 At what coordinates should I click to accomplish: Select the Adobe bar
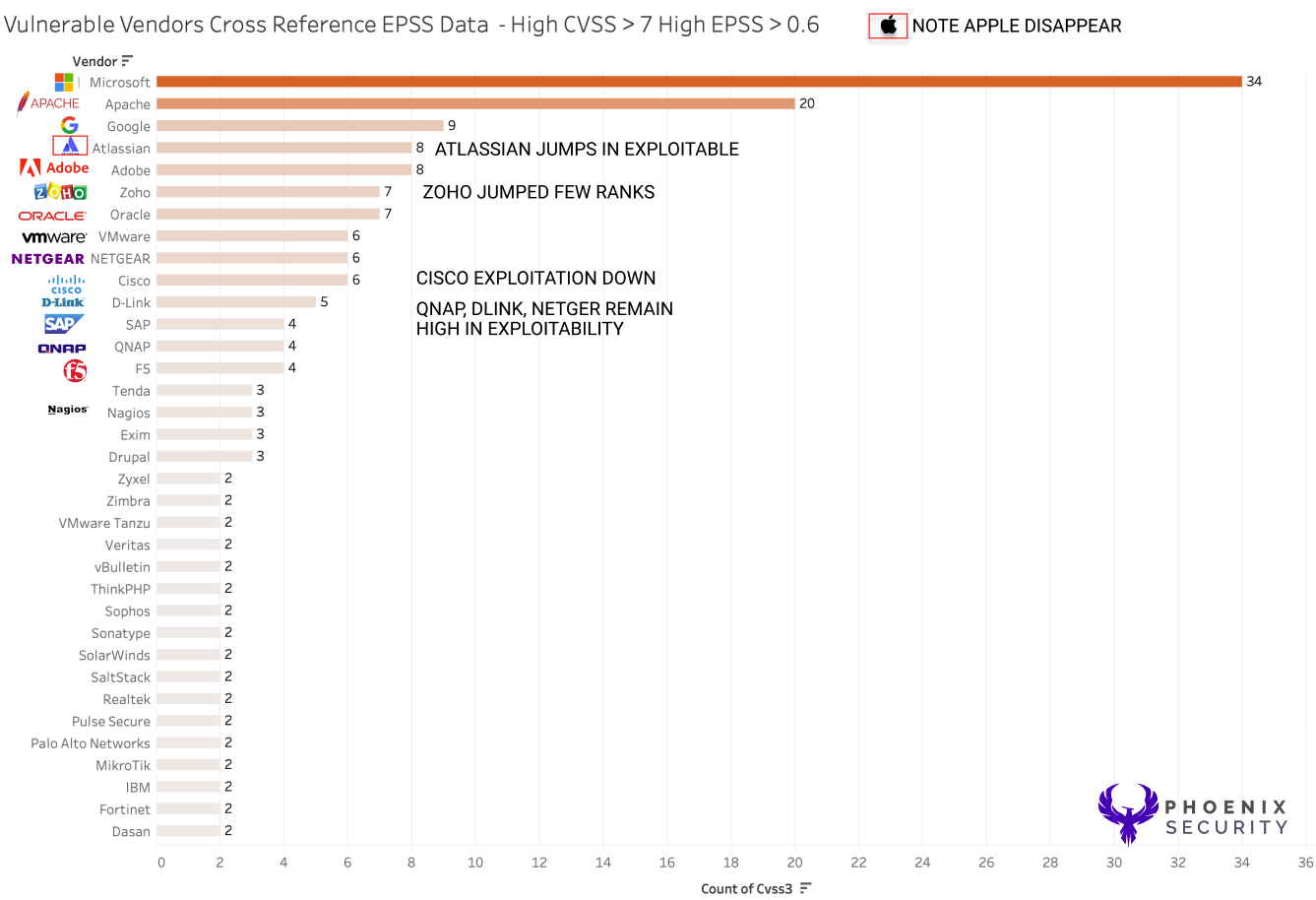[x=283, y=169]
